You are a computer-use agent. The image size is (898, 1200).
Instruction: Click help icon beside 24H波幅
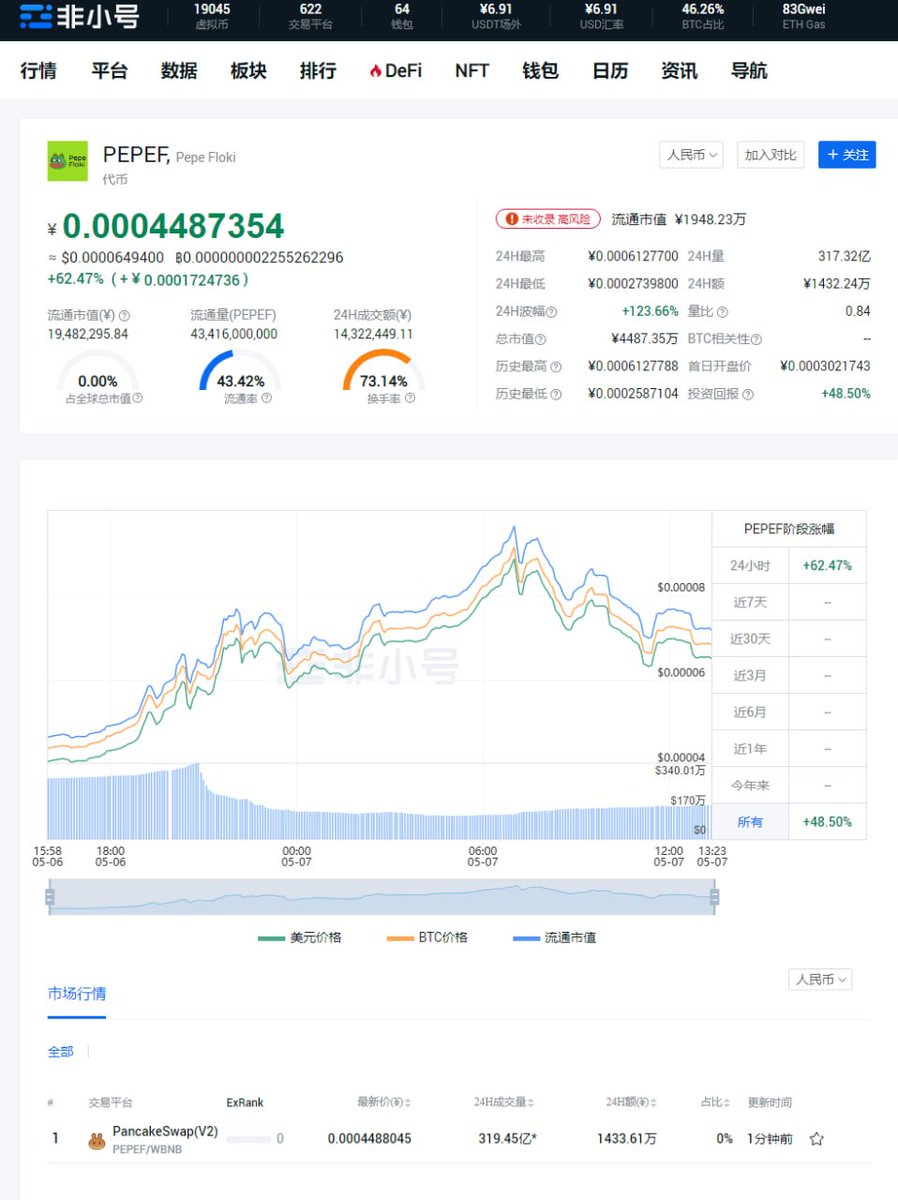click(552, 311)
